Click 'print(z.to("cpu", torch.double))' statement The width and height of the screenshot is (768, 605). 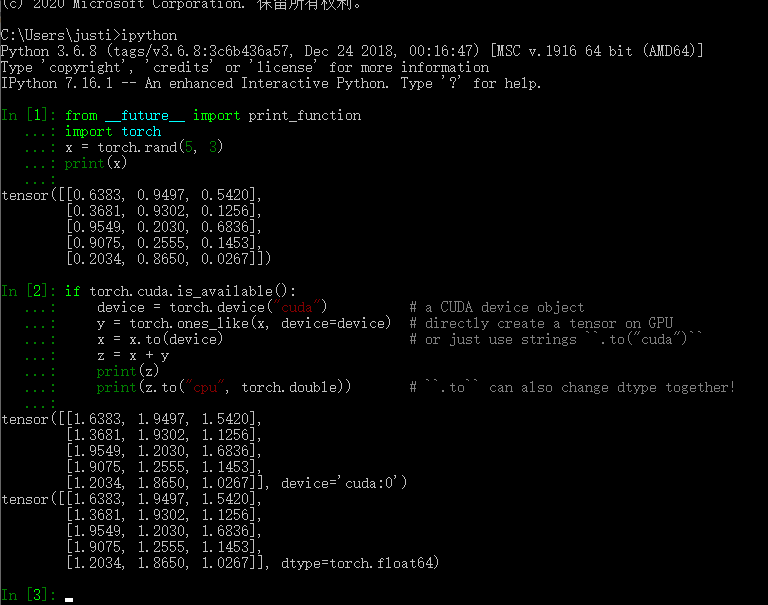point(224,387)
